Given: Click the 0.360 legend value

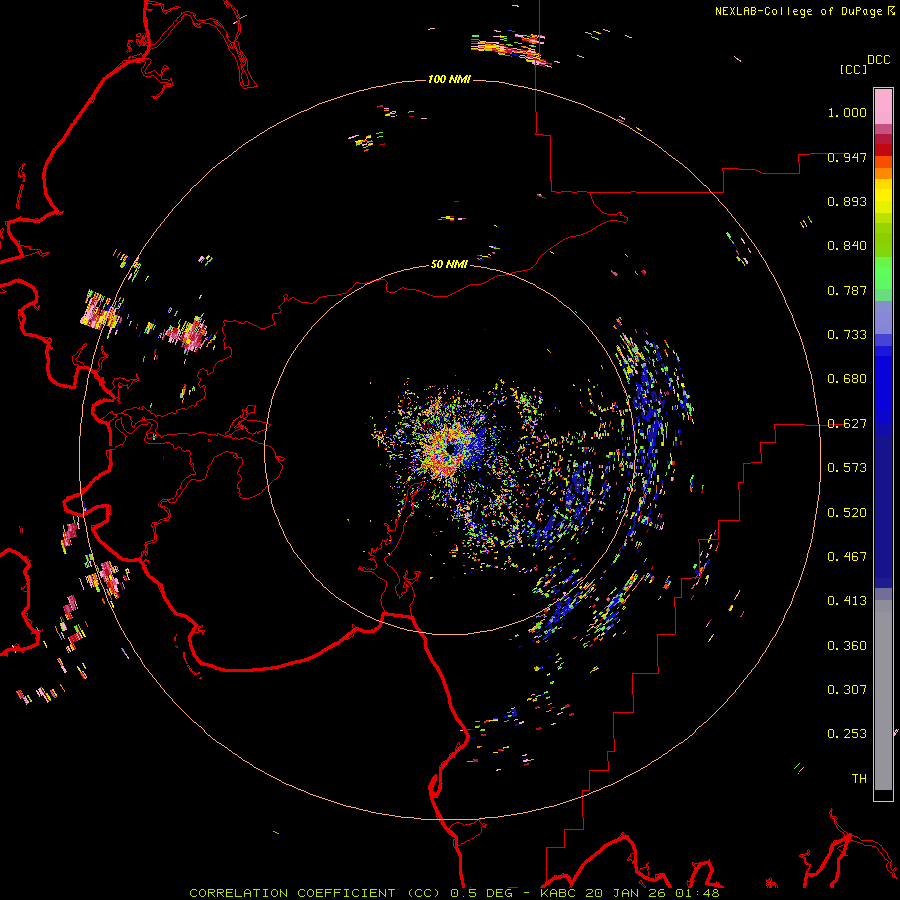Looking at the screenshot, I should click(x=847, y=646).
